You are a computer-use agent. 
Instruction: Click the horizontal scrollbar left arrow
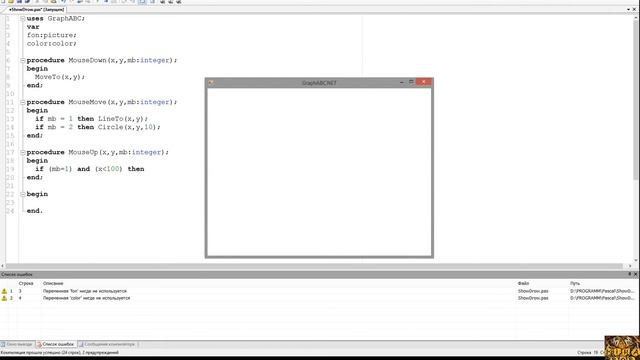3,266
